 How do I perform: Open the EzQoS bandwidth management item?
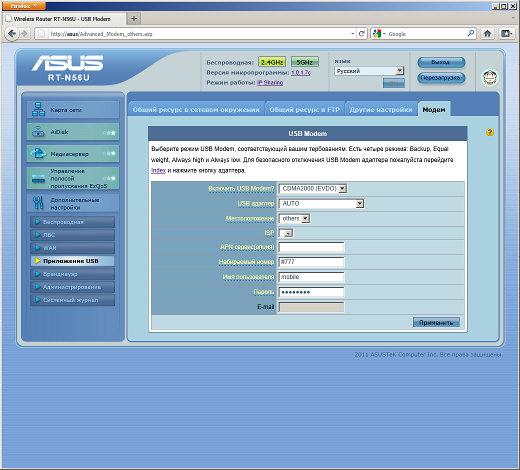click(73, 178)
